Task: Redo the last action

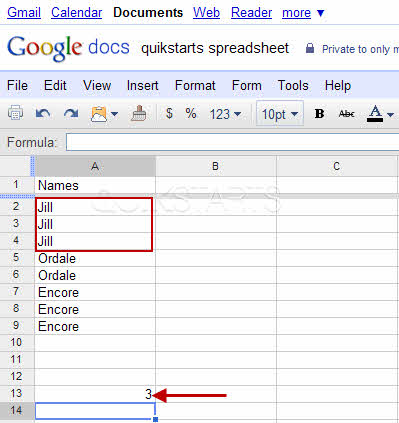Action: (71, 114)
